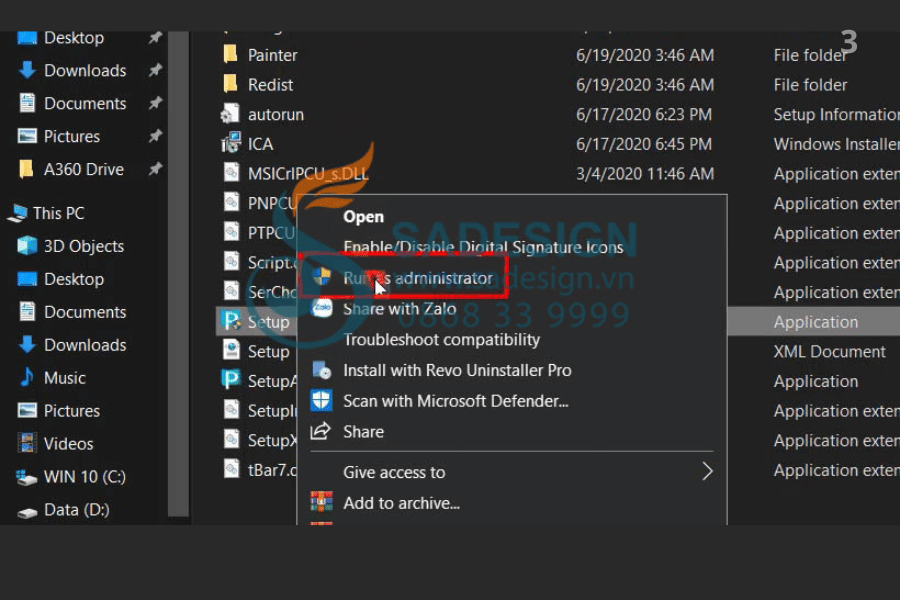This screenshot has height=600, width=900.
Task: Unpin Downloads from Quick access pin
Action: [x=155, y=71]
